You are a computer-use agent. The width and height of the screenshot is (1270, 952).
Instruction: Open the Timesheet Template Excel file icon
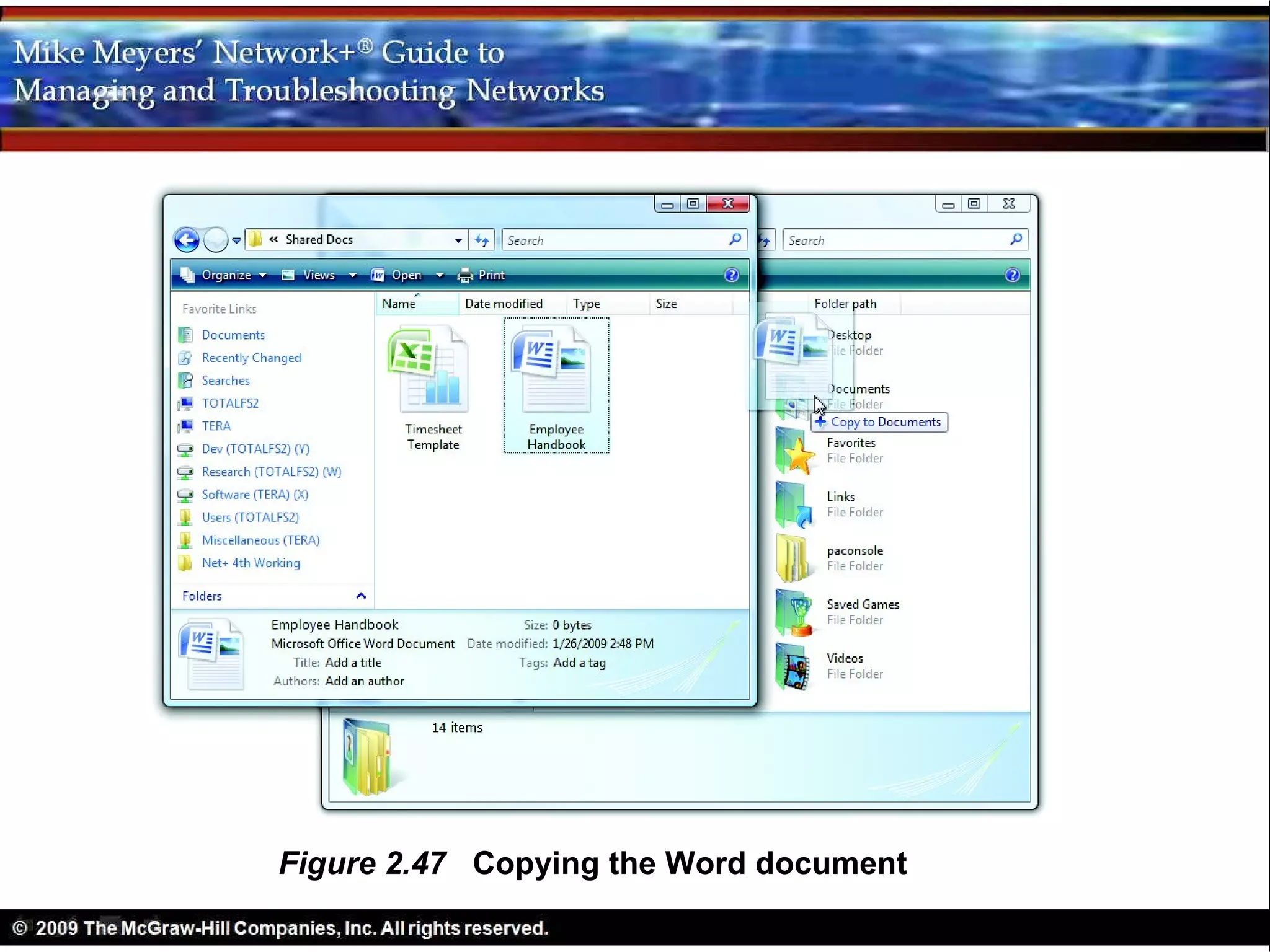point(429,369)
